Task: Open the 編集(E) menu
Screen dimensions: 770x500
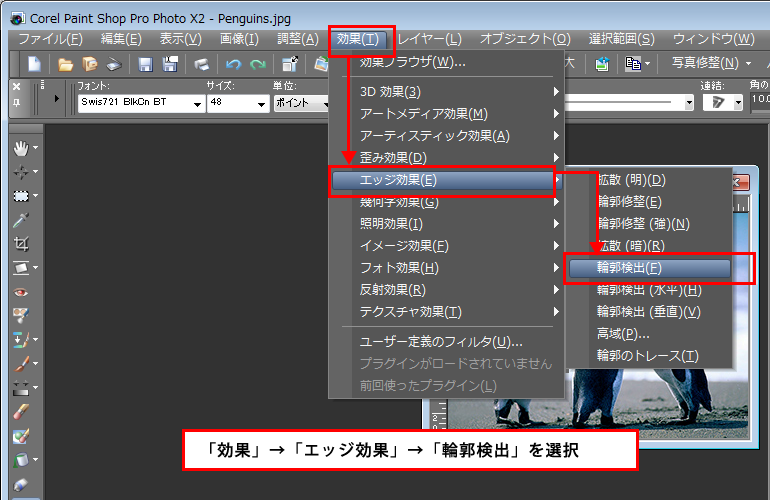Action: (x=121, y=39)
